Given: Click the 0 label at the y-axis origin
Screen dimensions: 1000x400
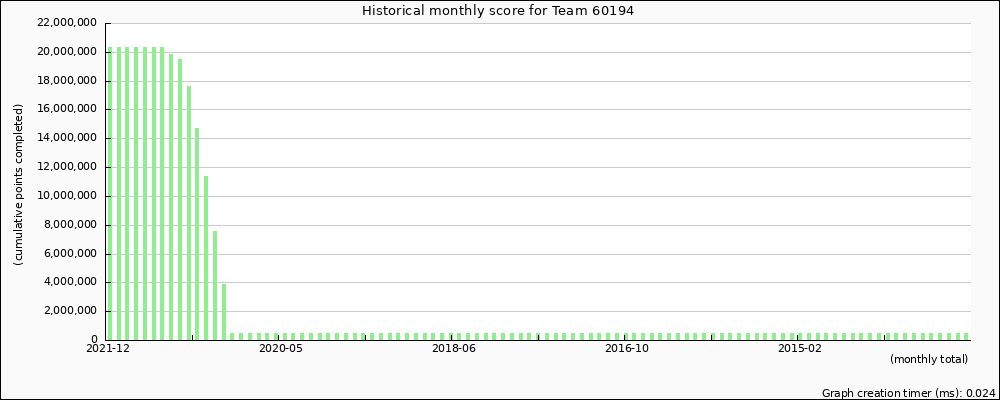Looking at the screenshot, I should [92, 340].
